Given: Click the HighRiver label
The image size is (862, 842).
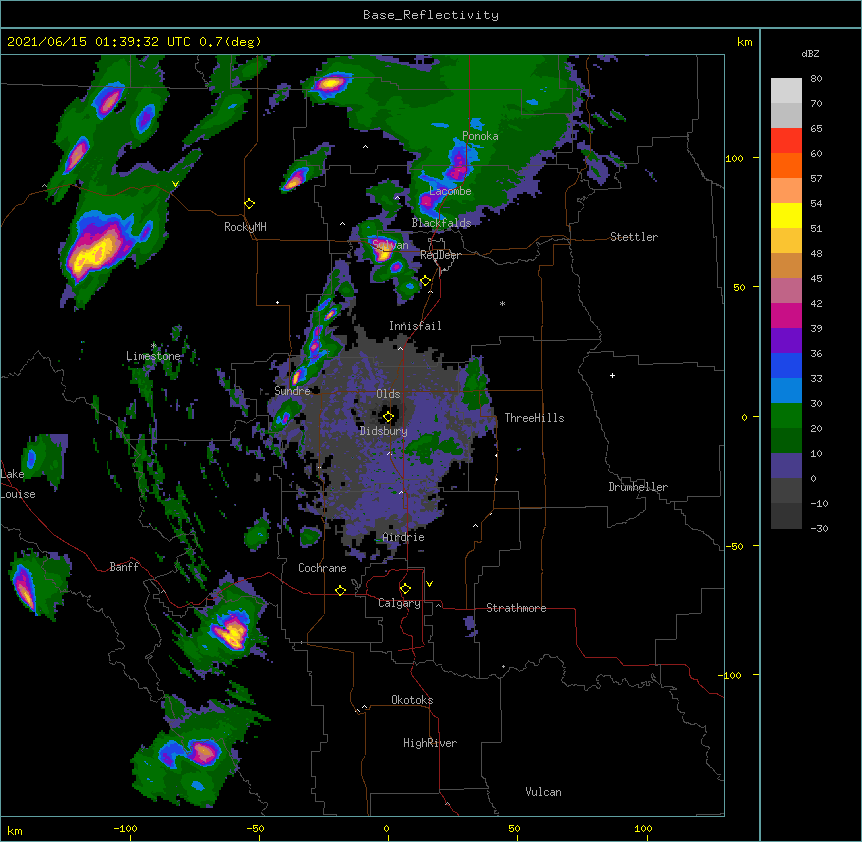Looking at the screenshot, I should (430, 743).
